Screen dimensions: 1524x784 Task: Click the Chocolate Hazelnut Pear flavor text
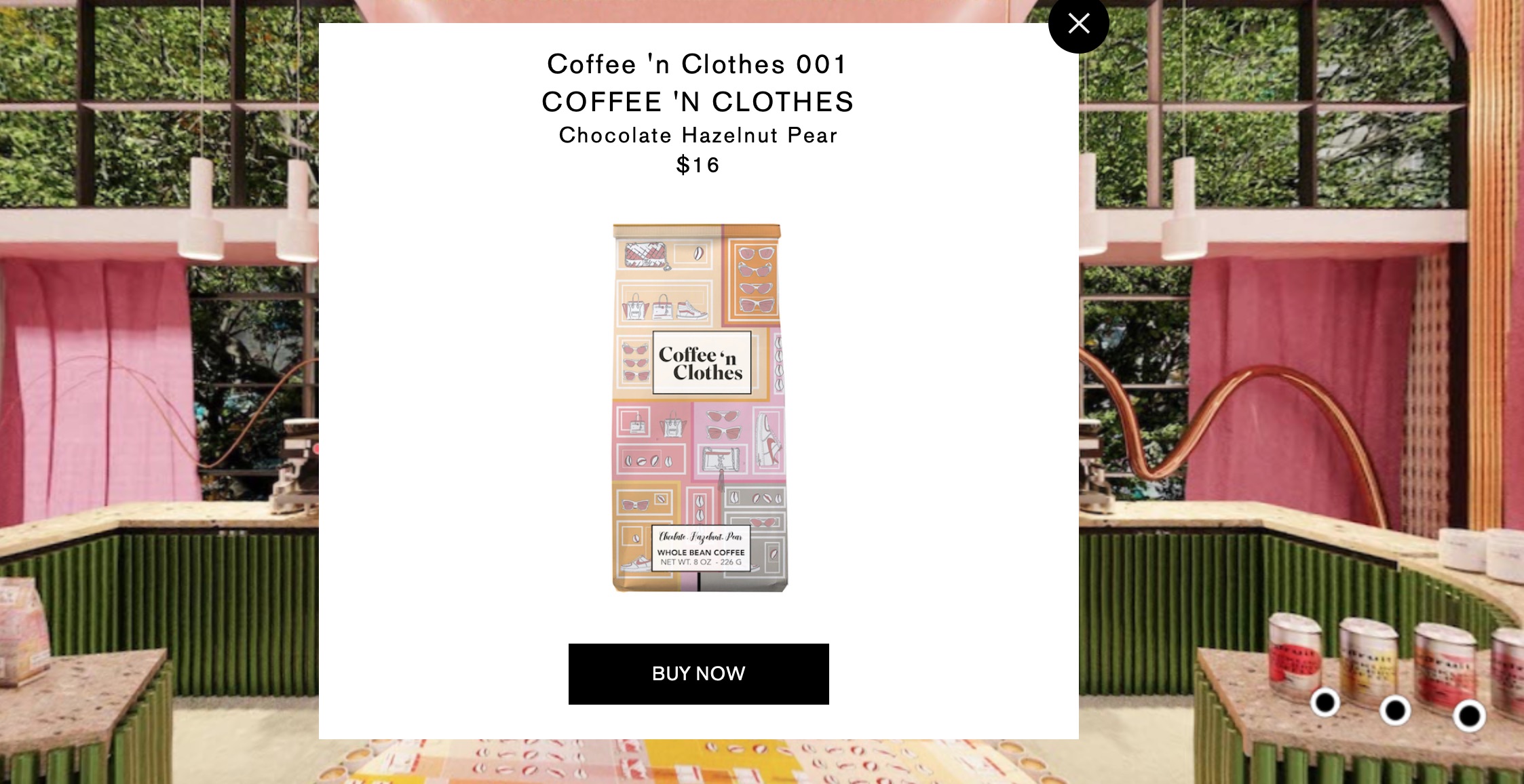tap(698, 136)
